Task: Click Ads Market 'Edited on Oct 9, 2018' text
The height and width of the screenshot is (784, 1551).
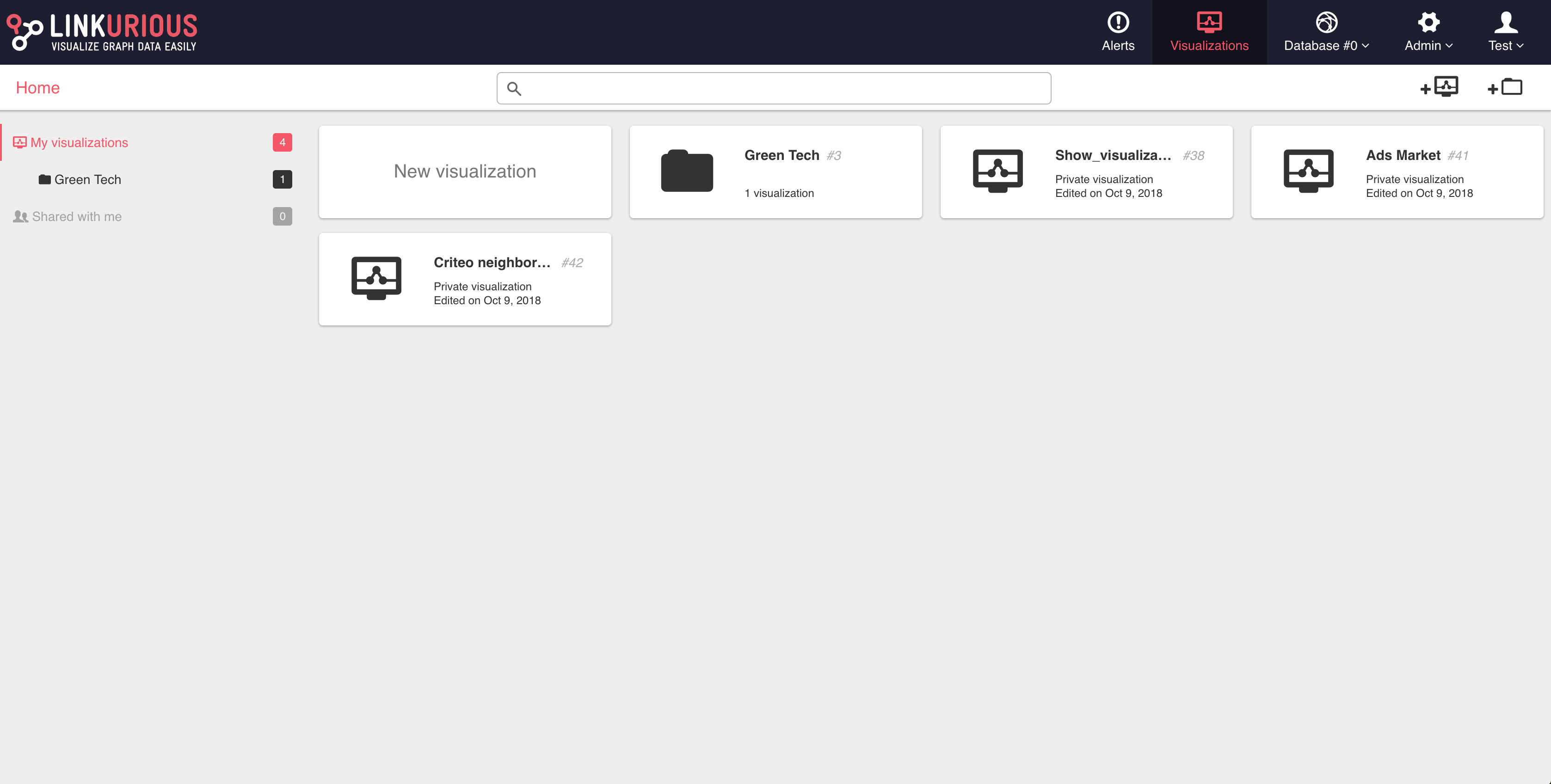Action: coord(1419,193)
